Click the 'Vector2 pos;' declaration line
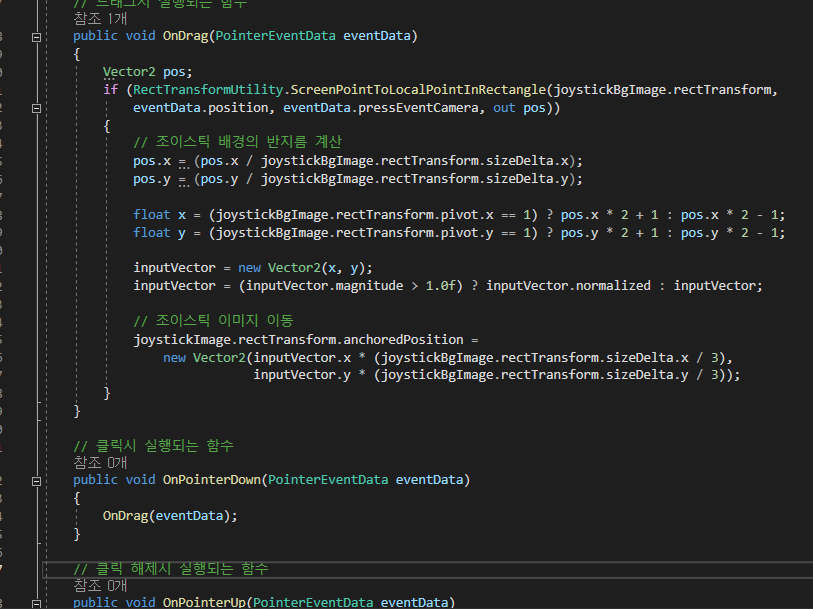Image resolution: width=813 pixels, height=609 pixels. 147,72
